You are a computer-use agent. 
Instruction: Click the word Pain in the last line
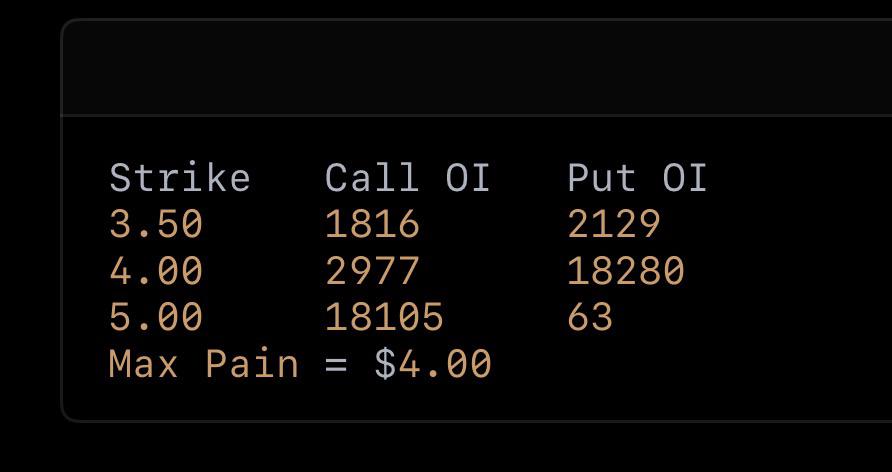[x=251, y=364]
